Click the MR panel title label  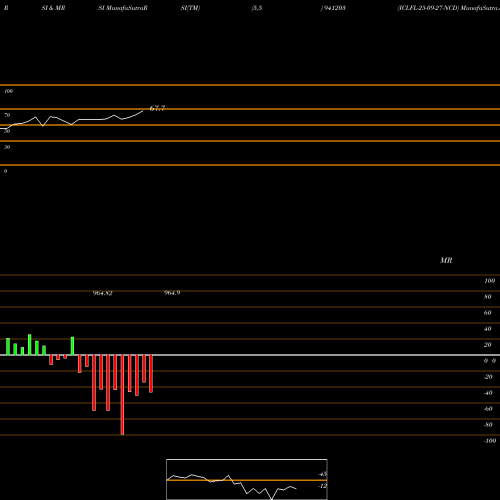(446, 260)
